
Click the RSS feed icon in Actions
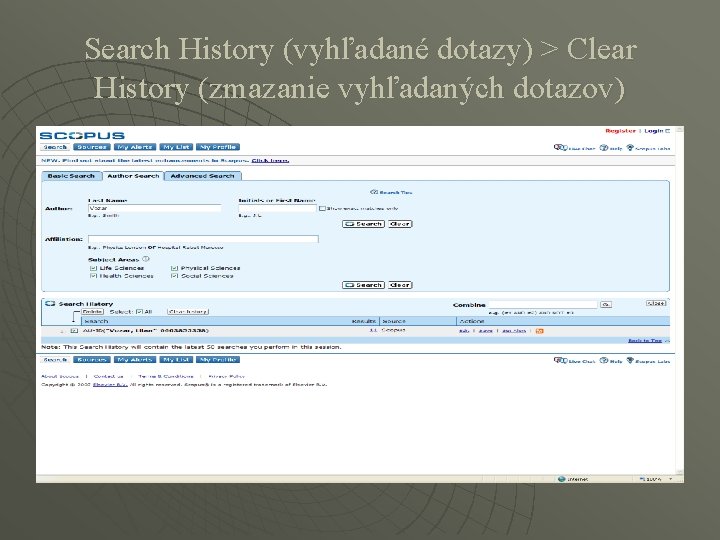pos(540,331)
